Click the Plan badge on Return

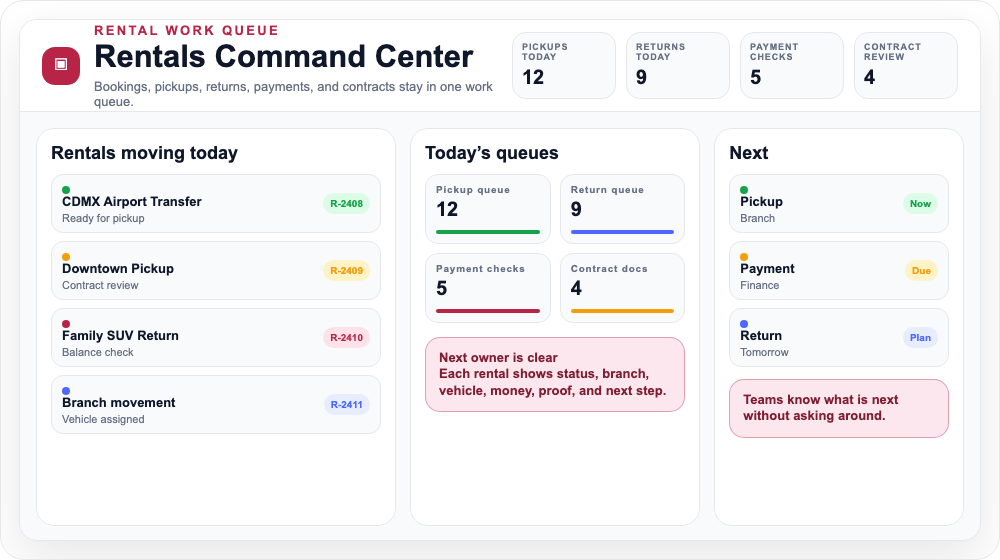click(x=920, y=337)
